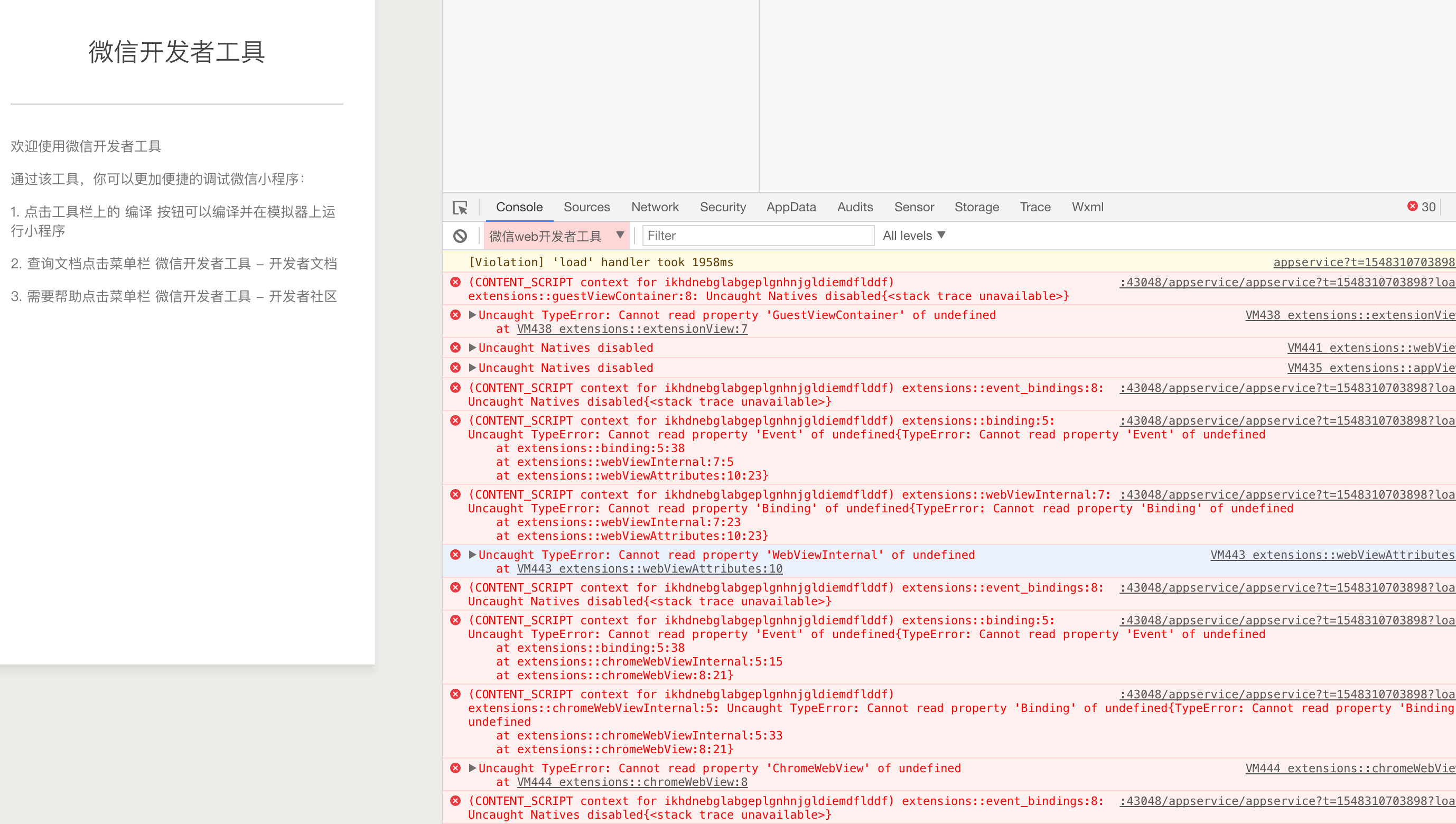Switch to the Sources tab
This screenshot has width=1456, height=824.
(x=586, y=207)
